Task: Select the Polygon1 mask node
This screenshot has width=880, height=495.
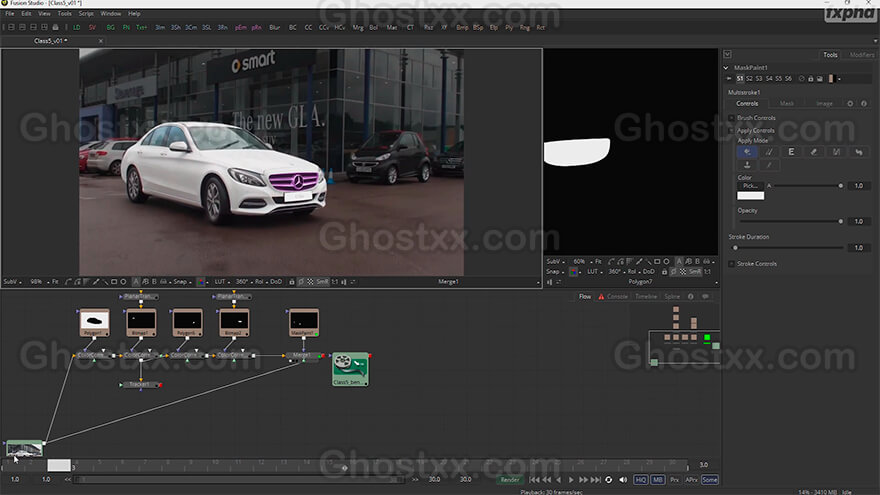Action: [x=94, y=323]
